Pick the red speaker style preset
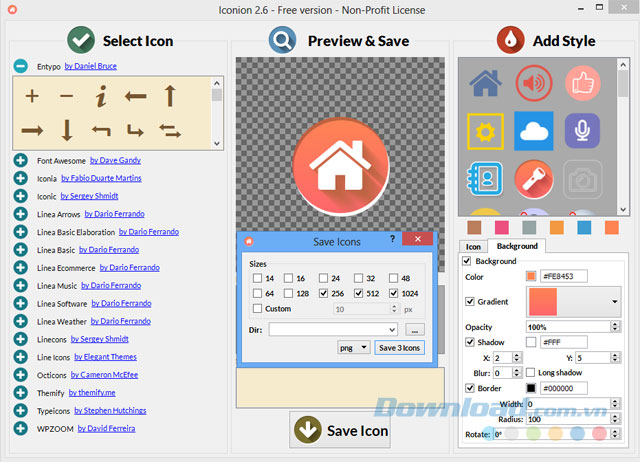This screenshot has width=640, height=462. click(x=534, y=84)
